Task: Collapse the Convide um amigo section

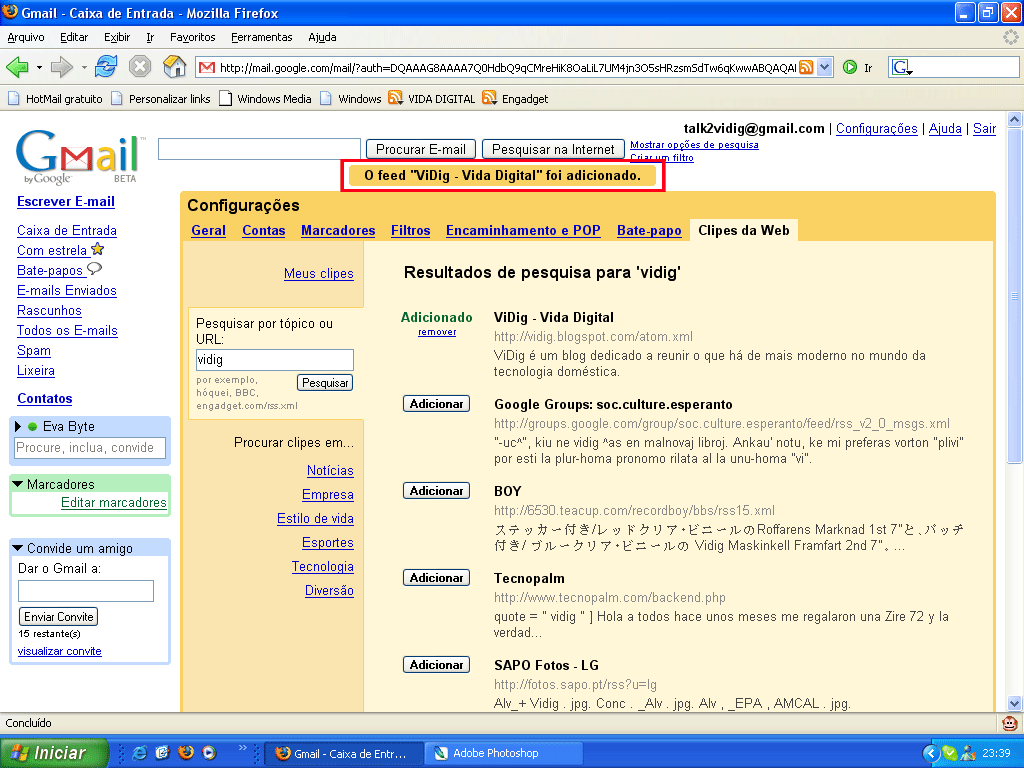Action: click(18, 549)
